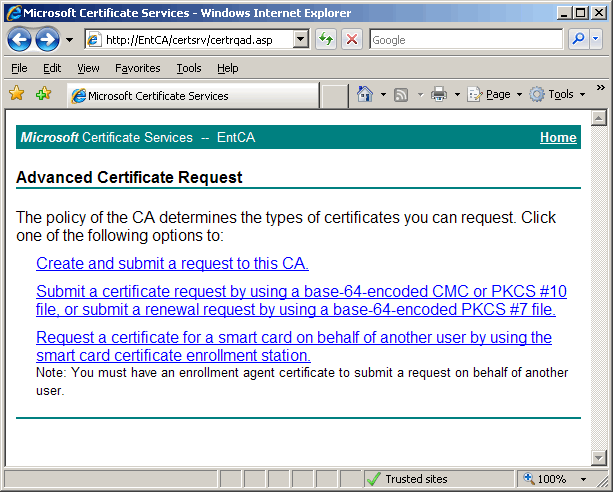Run search with the magnifier icon
This screenshot has height=492, width=613.
[578, 39]
